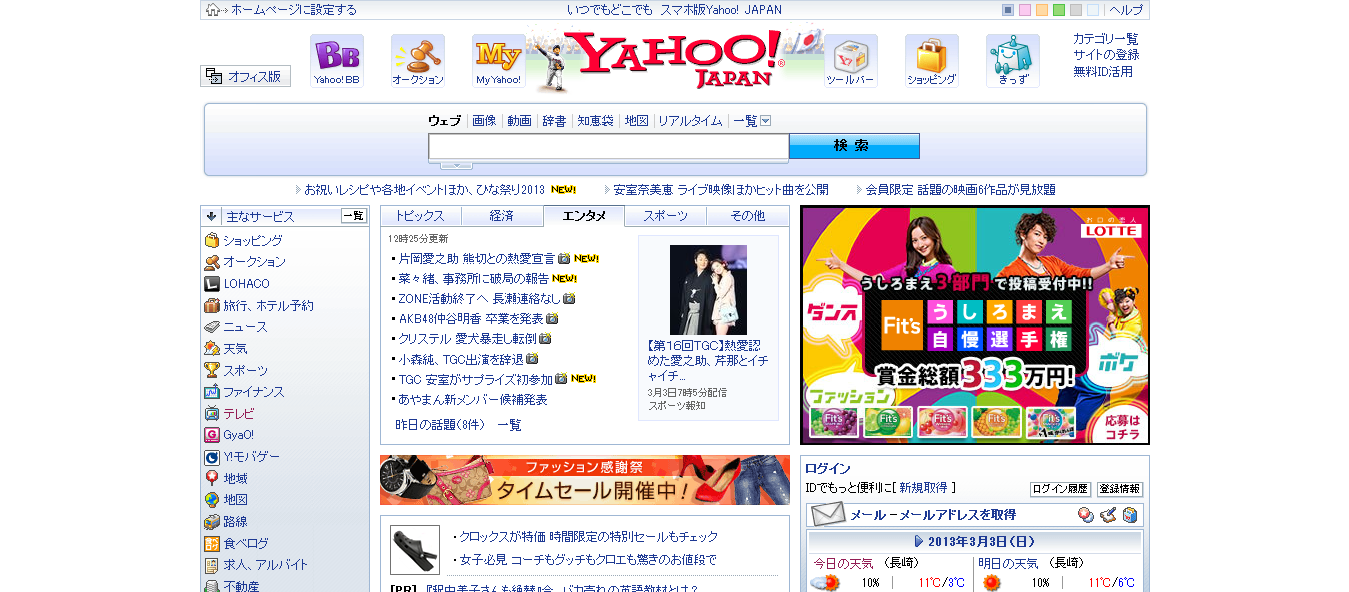Viewport: 1349px width, 592px height.
Task: Select the リアルタイム search tab
Action: click(x=690, y=121)
